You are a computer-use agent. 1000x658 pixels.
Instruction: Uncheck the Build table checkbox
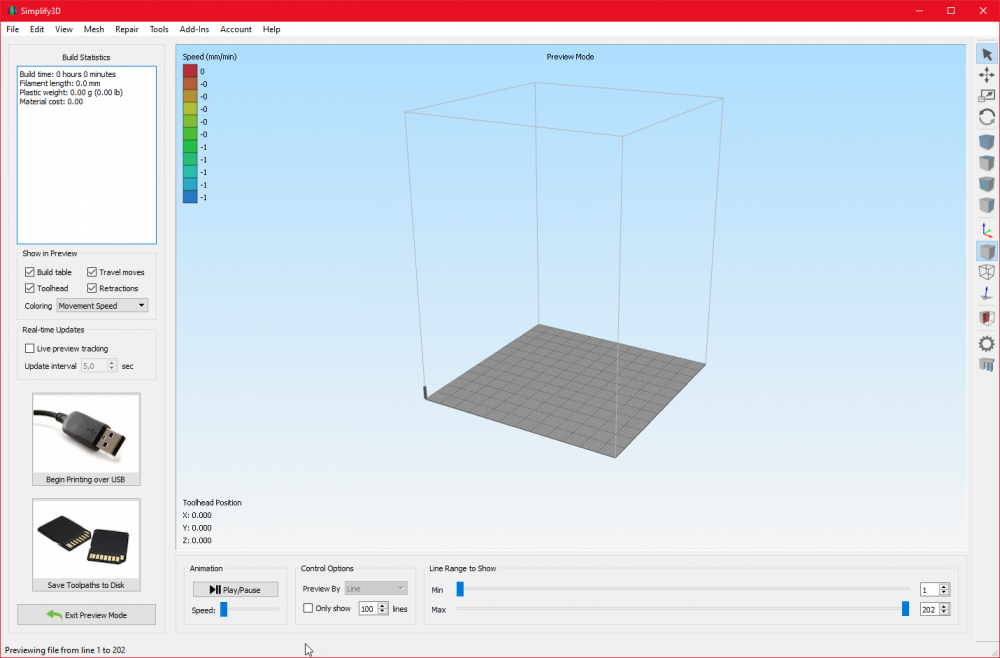coord(29,272)
